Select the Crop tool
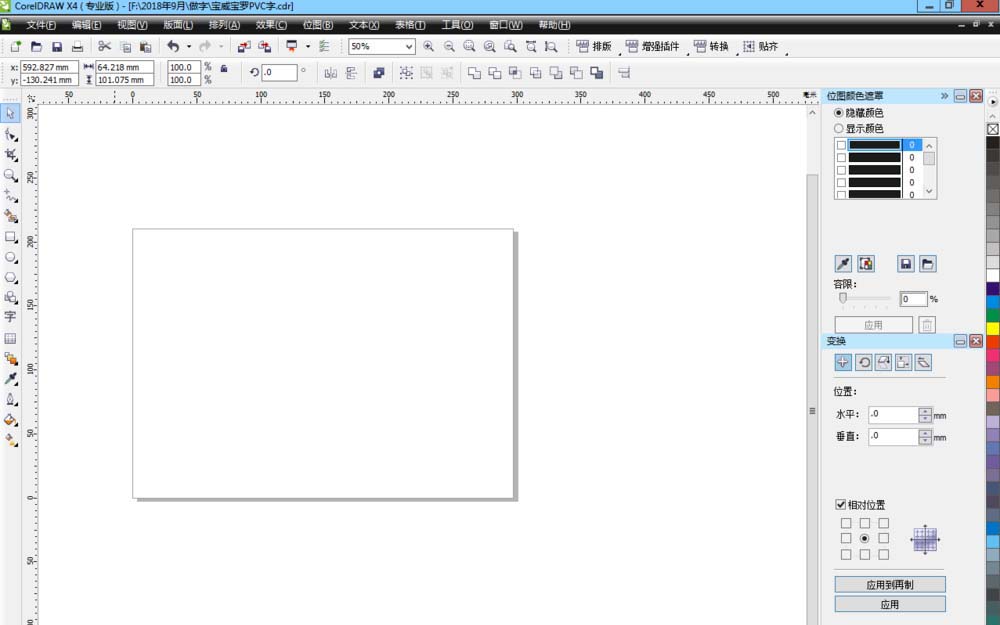The height and width of the screenshot is (625, 1000). click(10, 155)
